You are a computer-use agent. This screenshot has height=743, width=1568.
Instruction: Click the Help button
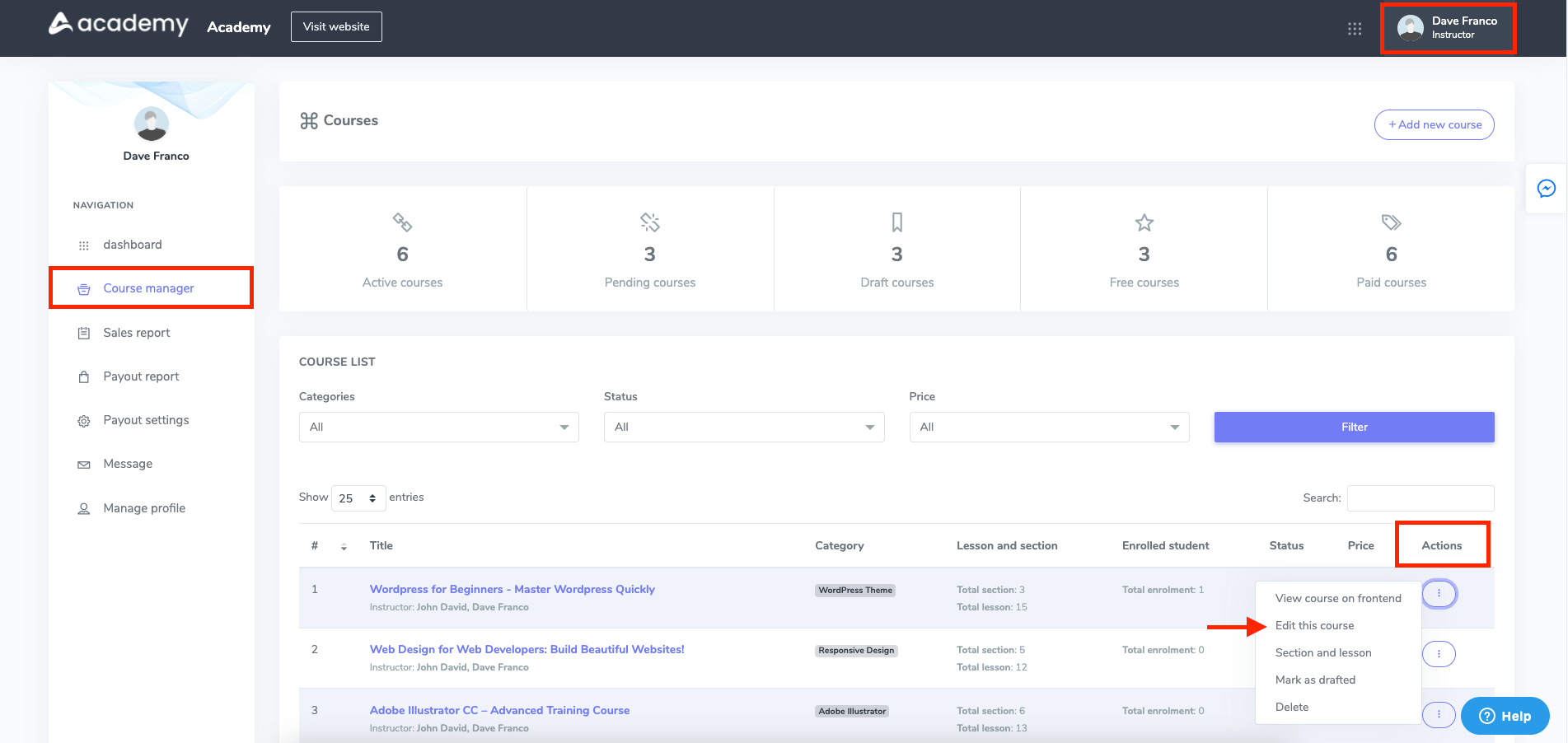coord(1505,716)
